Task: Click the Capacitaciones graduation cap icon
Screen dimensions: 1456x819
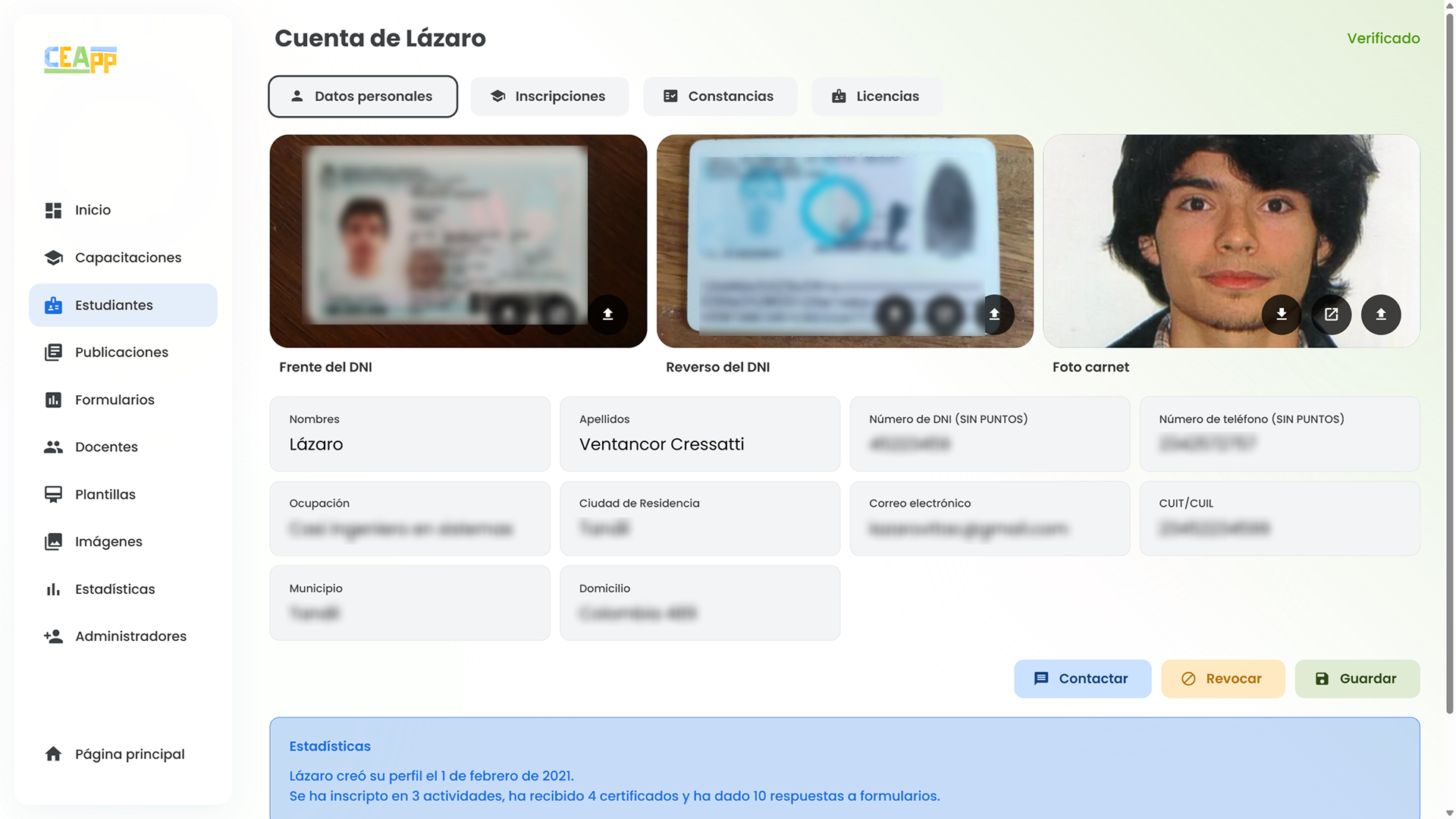Action: pyautogui.click(x=53, y=258)
